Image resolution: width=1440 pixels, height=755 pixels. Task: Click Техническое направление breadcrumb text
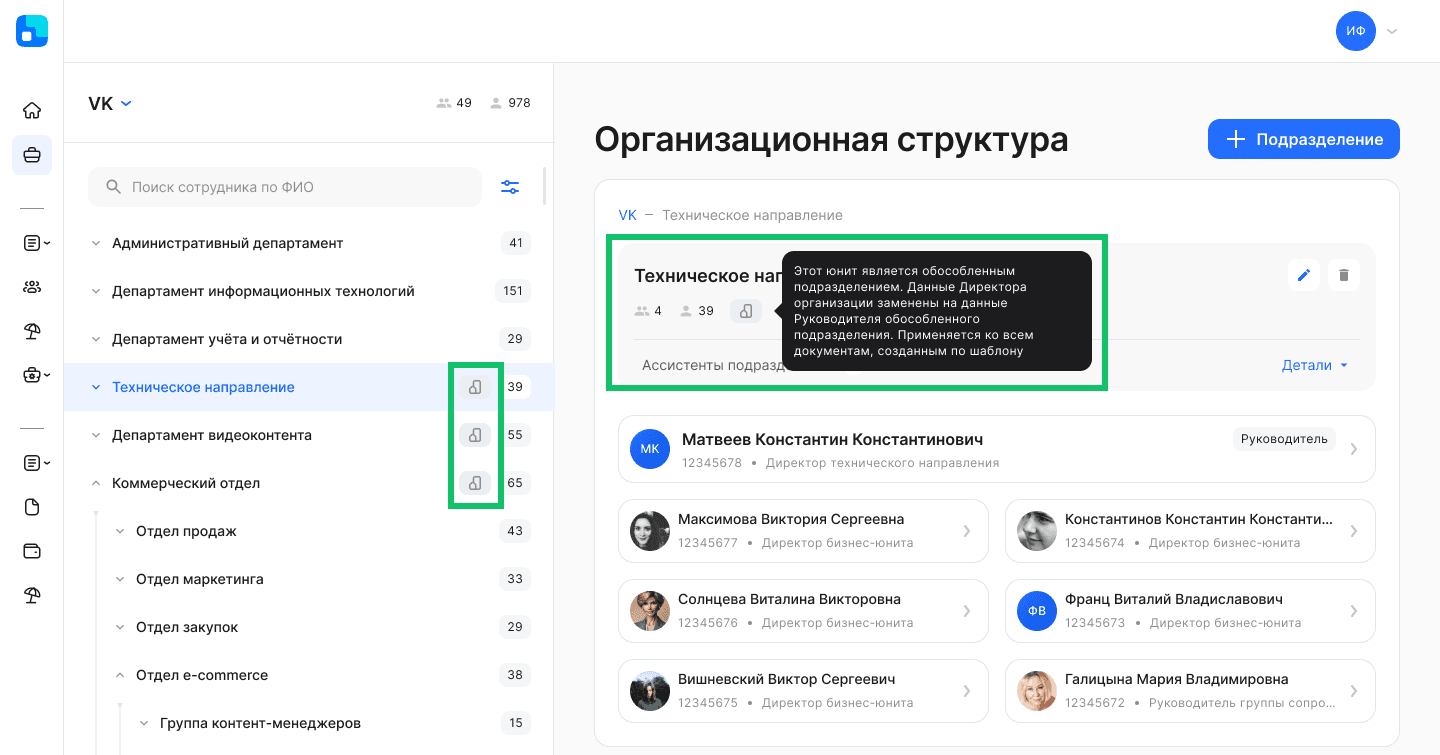(x=752, y=215)
